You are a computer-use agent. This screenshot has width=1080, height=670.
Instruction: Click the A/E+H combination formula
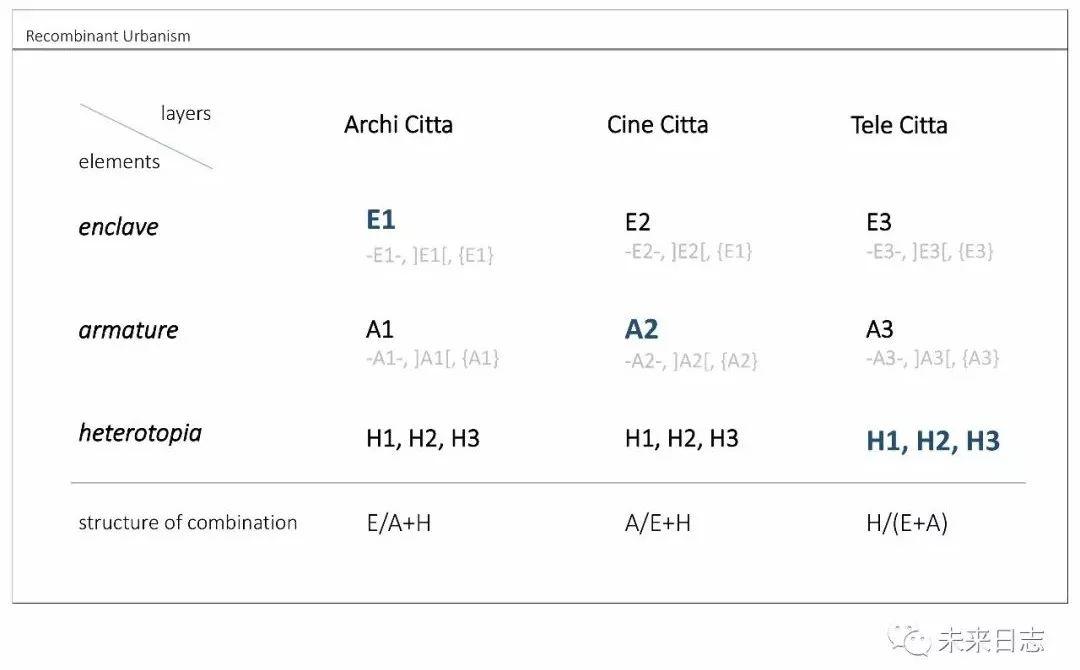(658, 523)
